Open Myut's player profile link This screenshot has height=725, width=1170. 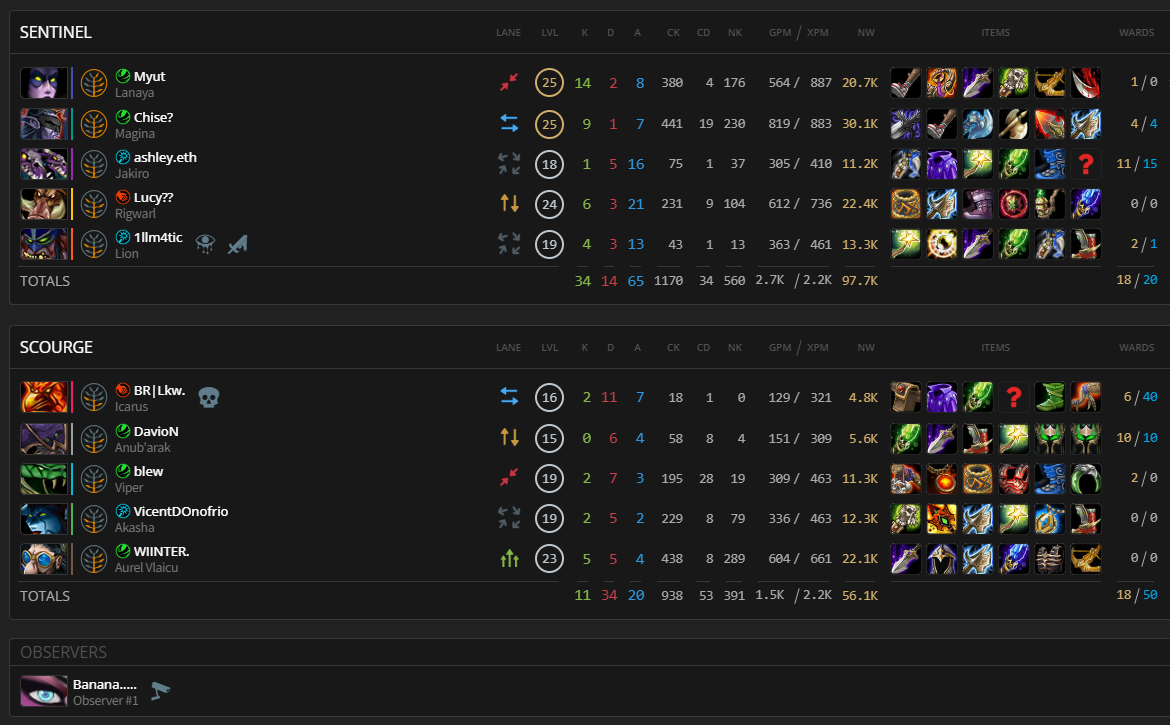pyautogui.click(x=149, y=76)
